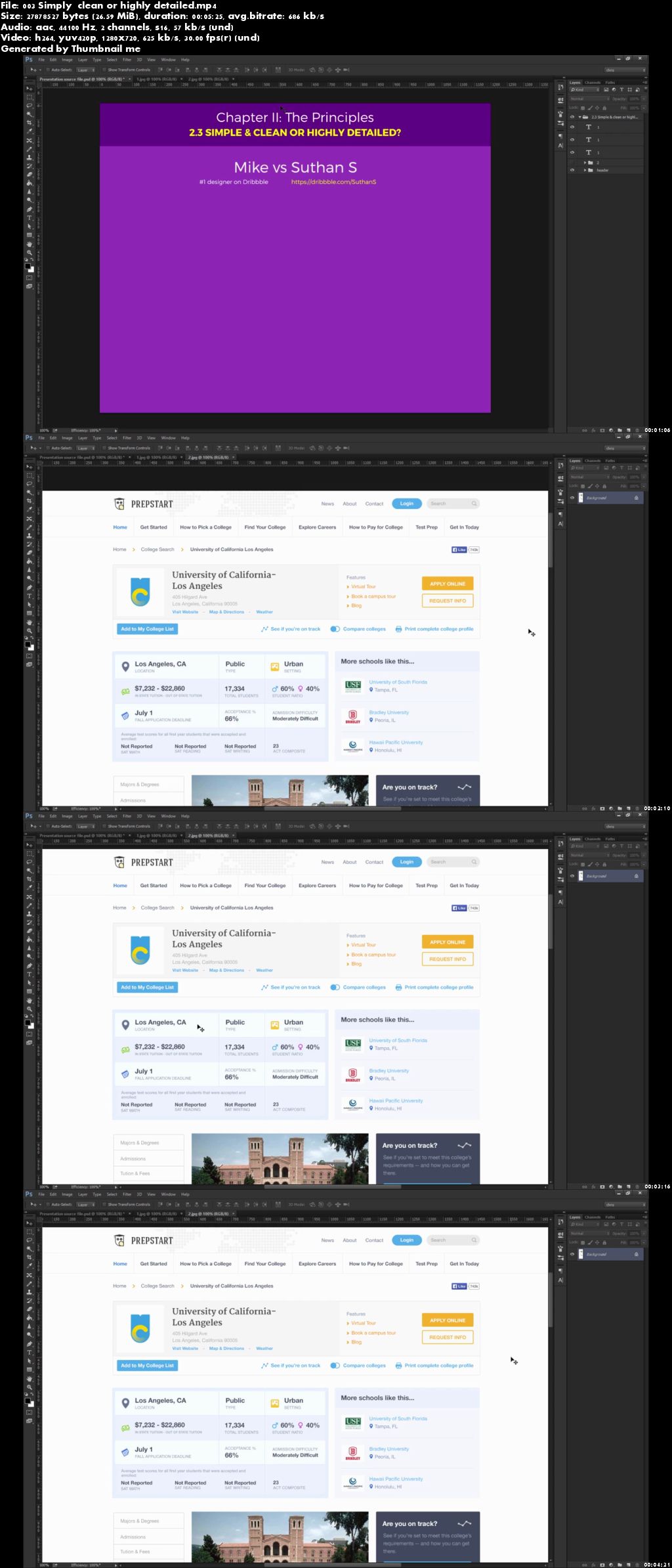Screen dimensions: 672x1568
Task: Open the Opacity dropdown in the purple-slide frame
Action: [644, 98]
